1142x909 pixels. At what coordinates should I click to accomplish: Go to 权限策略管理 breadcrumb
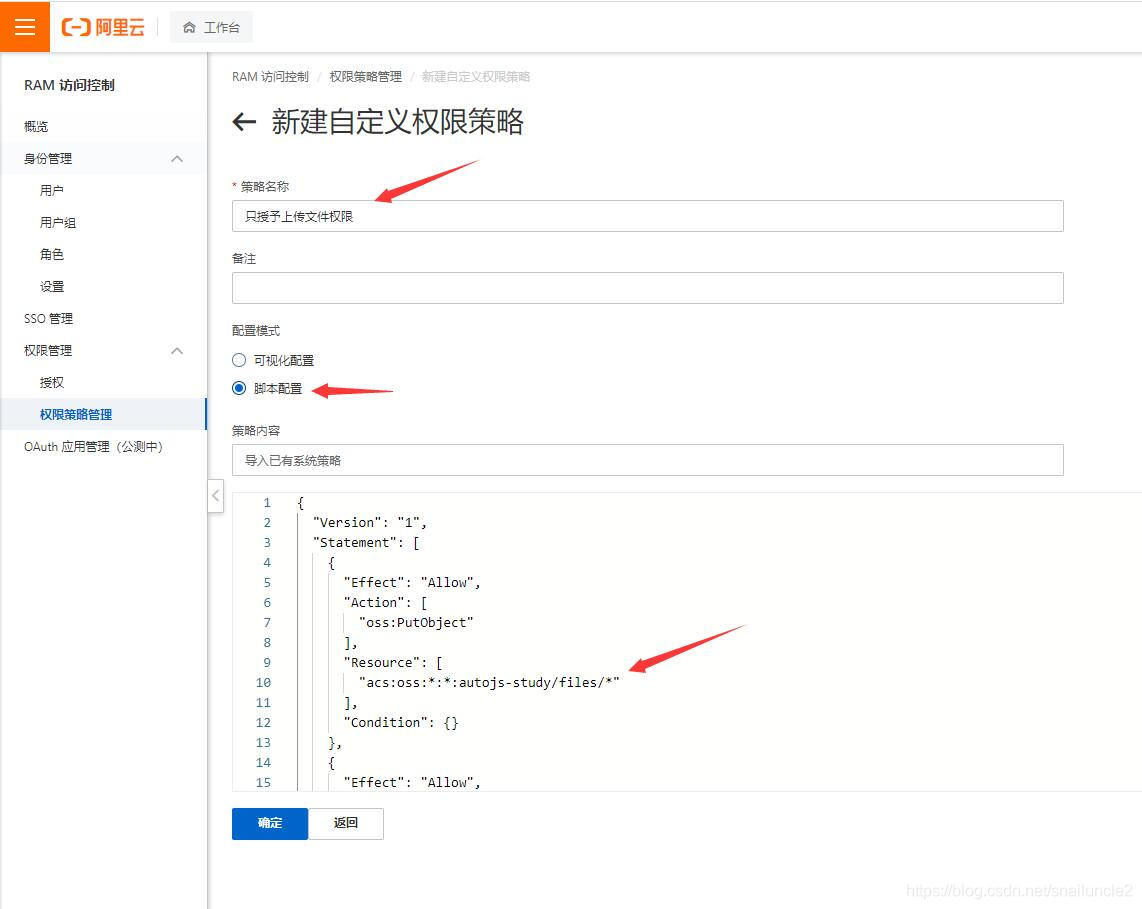click(366, 76)
